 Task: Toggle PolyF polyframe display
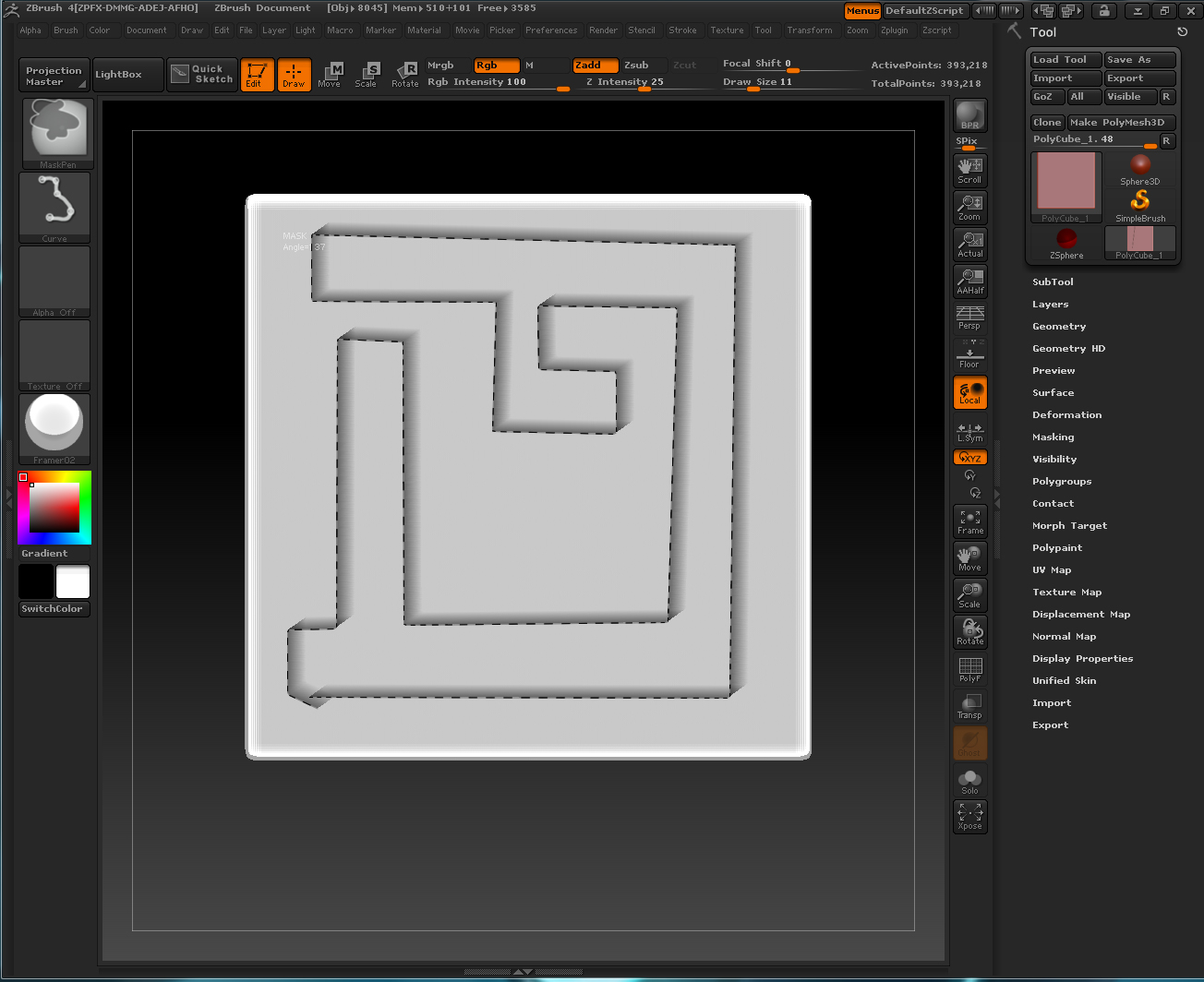coord(969,669)
